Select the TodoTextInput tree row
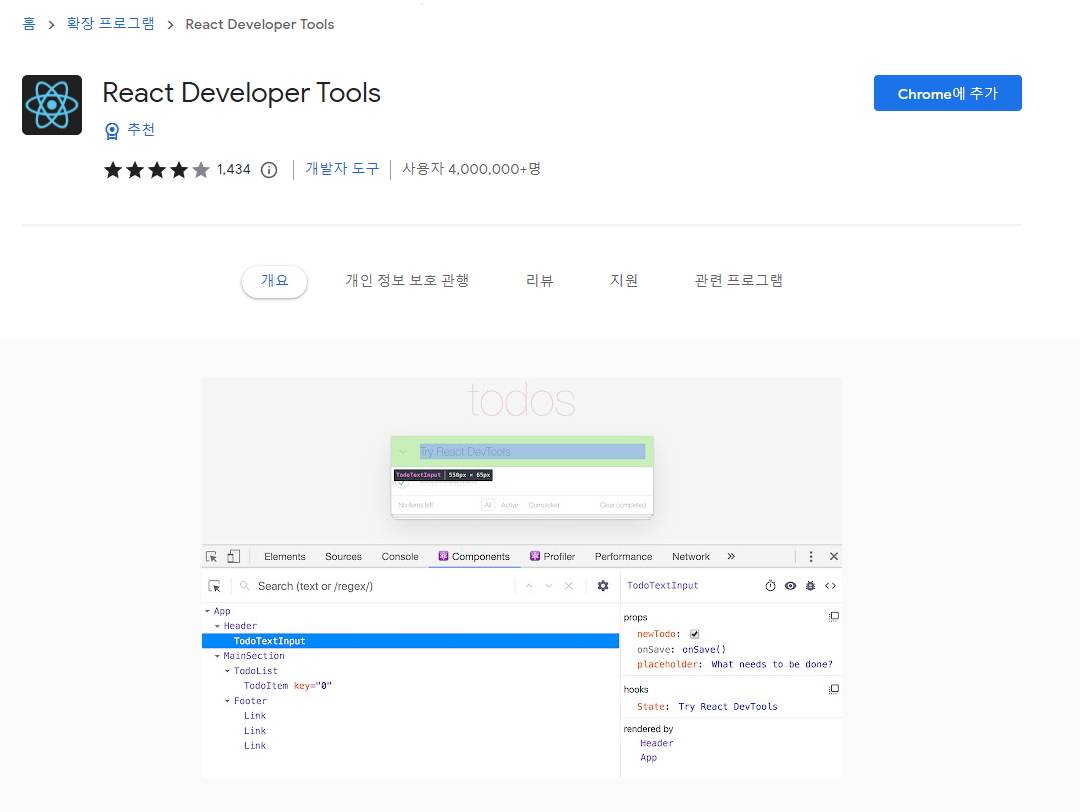 pos(411,641)
